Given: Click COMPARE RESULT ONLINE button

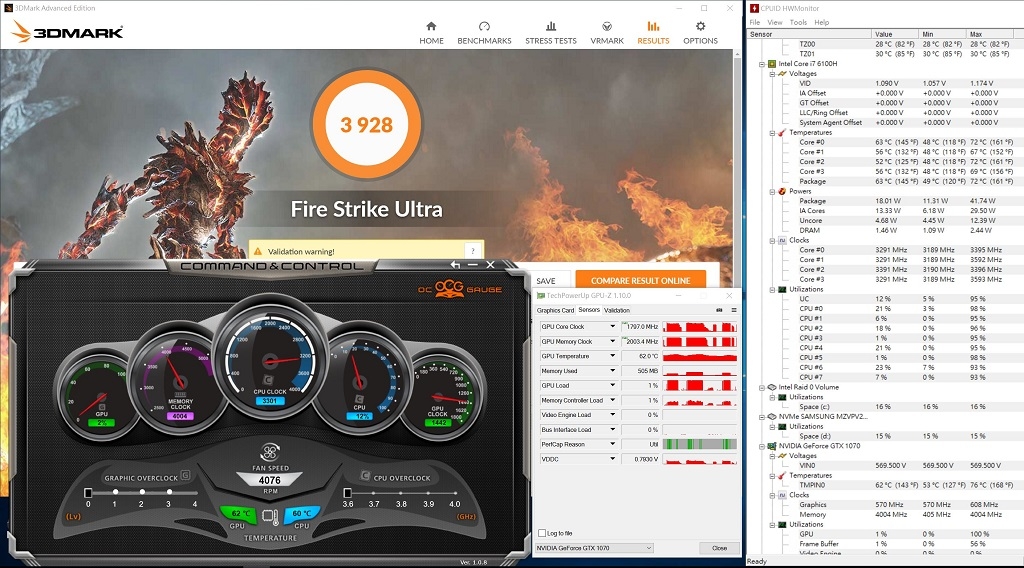Looking at the screenshot, I should (x=640, y=281).
